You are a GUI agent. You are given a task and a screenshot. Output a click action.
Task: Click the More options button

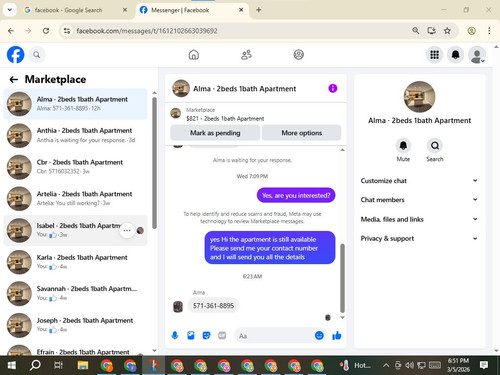point(301,133)
